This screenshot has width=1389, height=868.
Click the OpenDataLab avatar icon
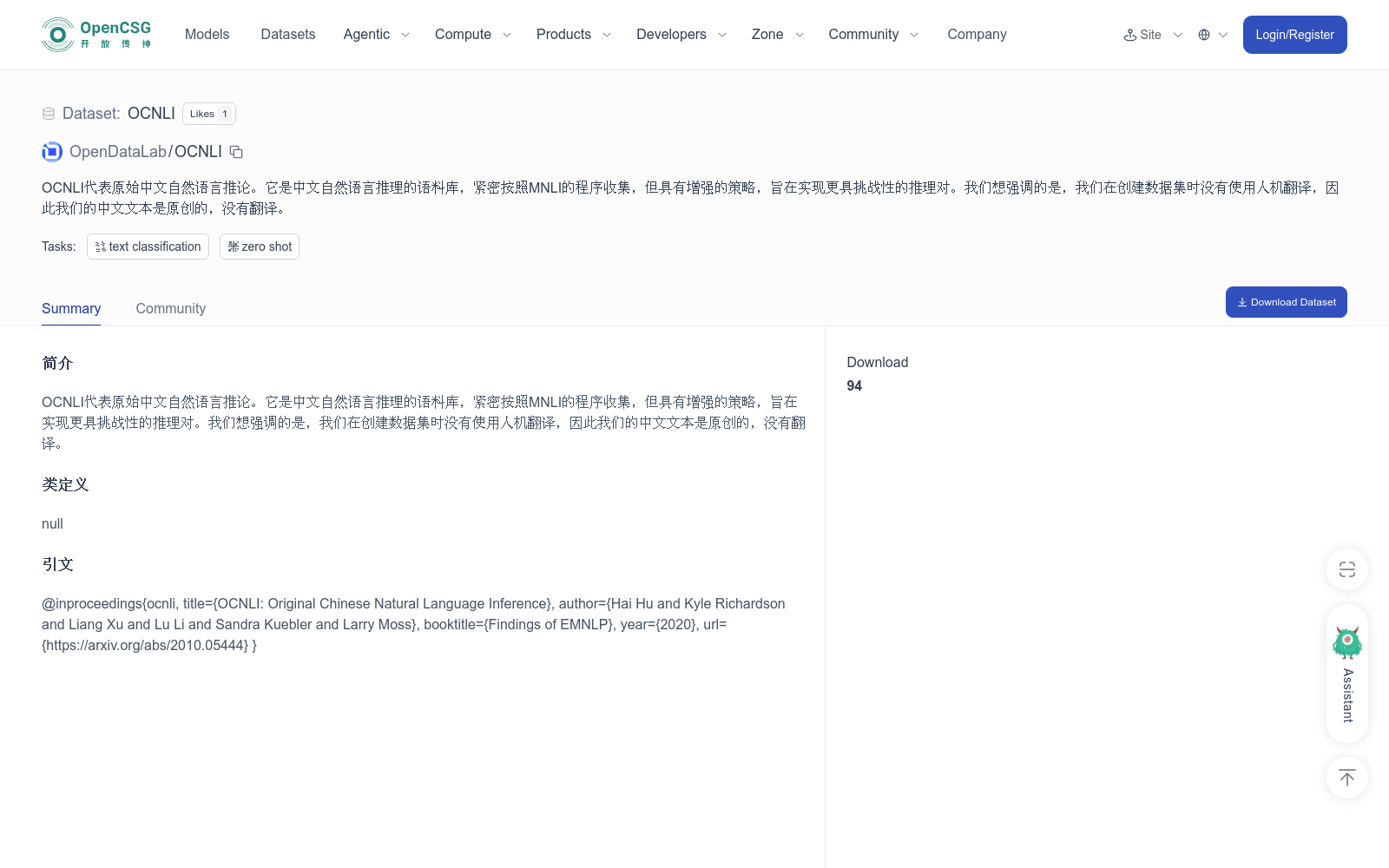pyautogui.click(x=52, y=152)
